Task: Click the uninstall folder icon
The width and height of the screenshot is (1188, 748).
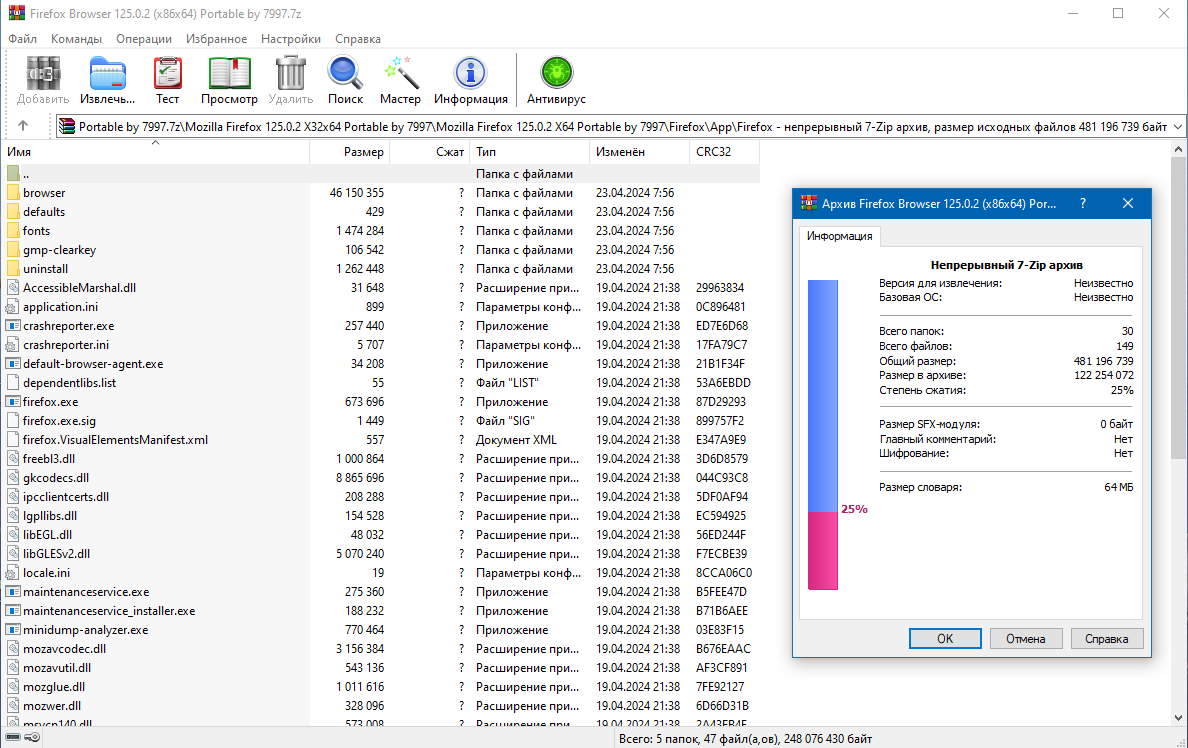Action: click(13, 268)
